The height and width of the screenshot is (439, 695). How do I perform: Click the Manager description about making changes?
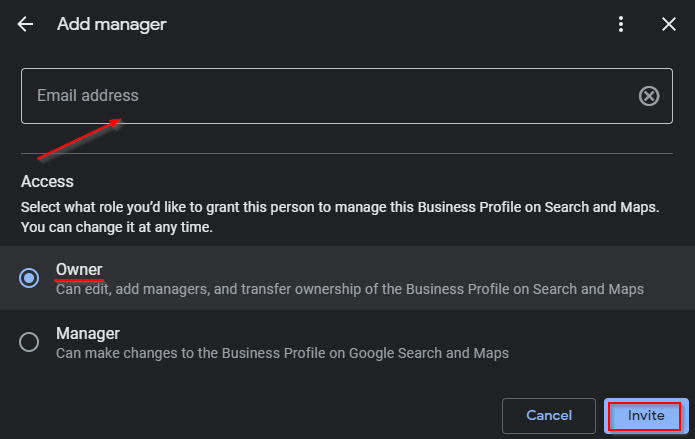click(282, 353)
